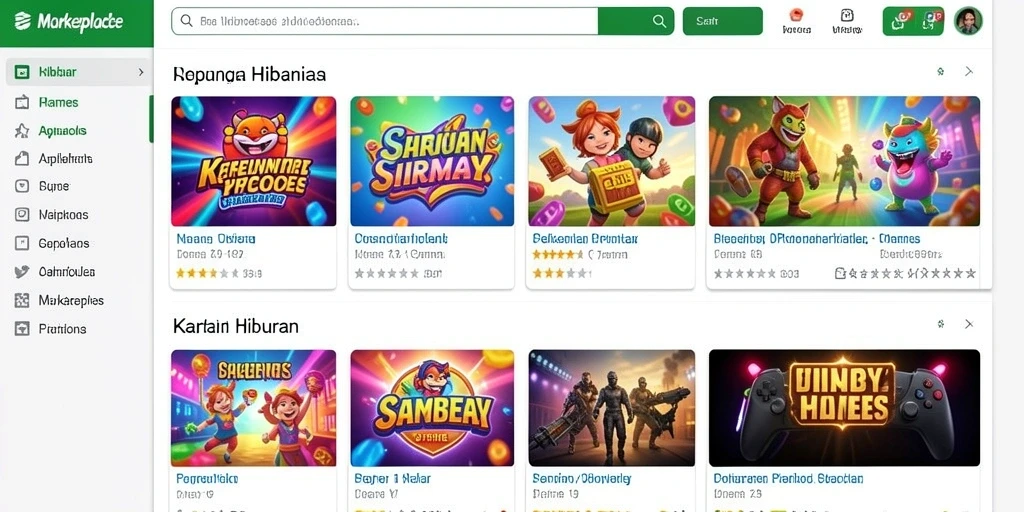Open the Twitter bird sidebar item
The width and height of the screenshot is (1024, 512).
coord(22,272)
